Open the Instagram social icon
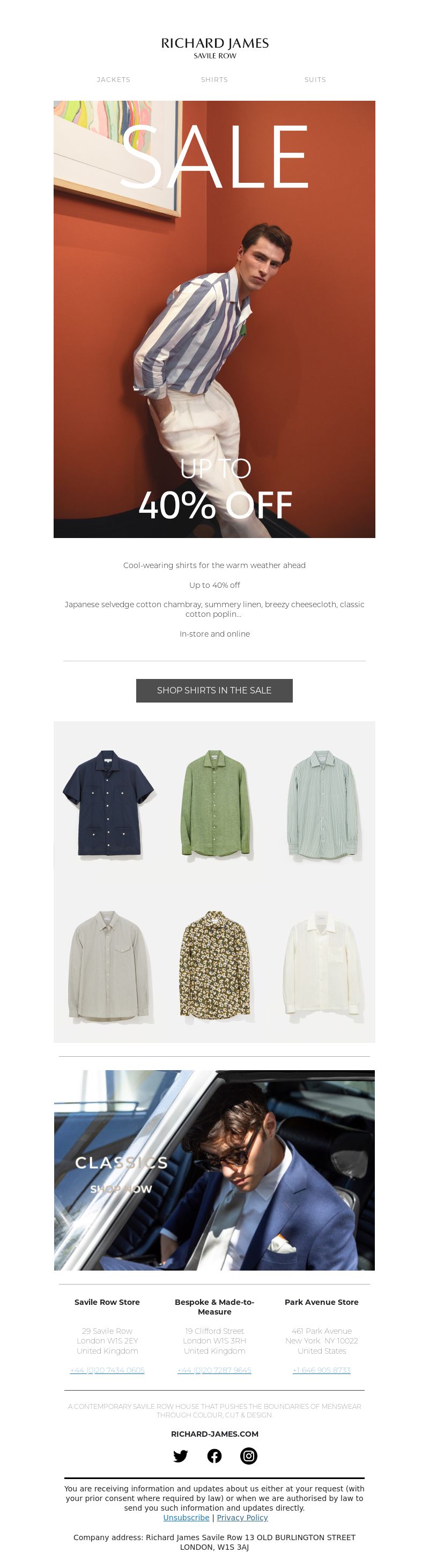 pos(249,1455)
